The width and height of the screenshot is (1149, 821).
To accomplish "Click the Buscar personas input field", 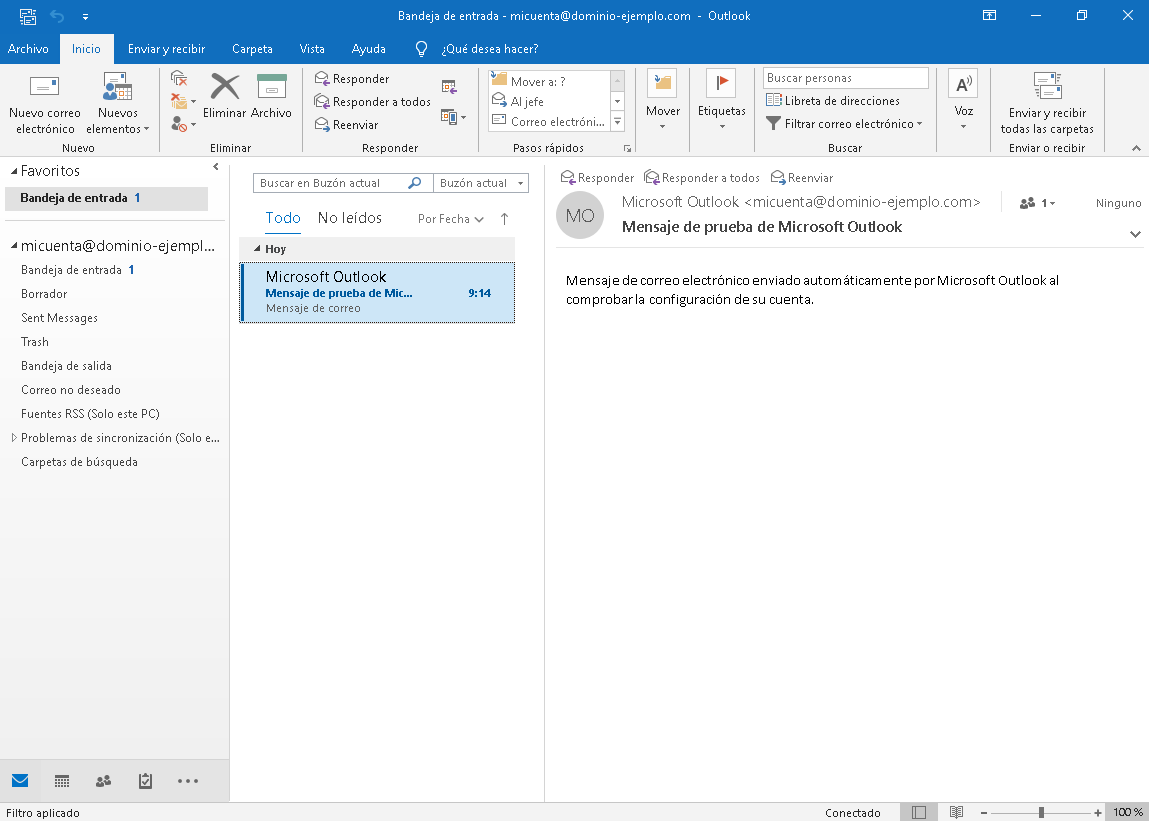I will tap(845, 78).
